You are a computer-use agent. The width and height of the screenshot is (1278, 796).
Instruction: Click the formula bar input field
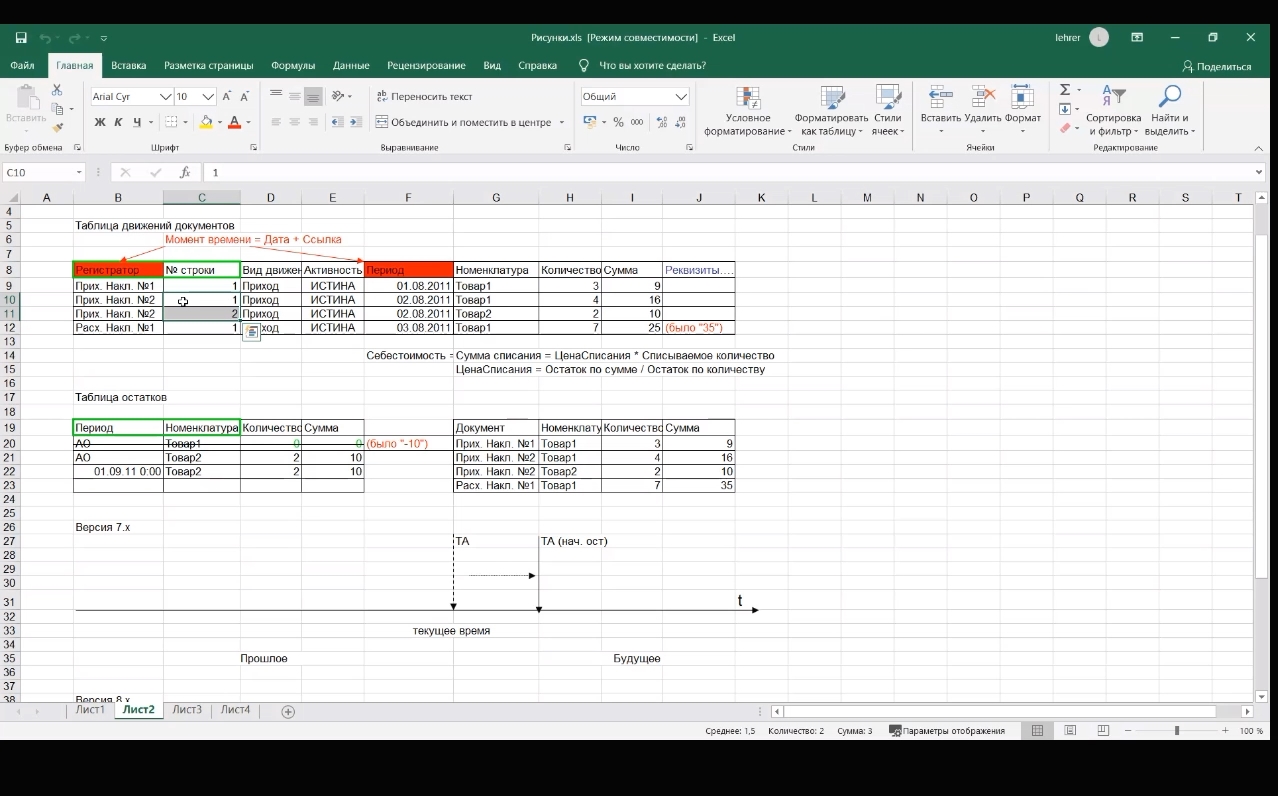click(700, 172)
